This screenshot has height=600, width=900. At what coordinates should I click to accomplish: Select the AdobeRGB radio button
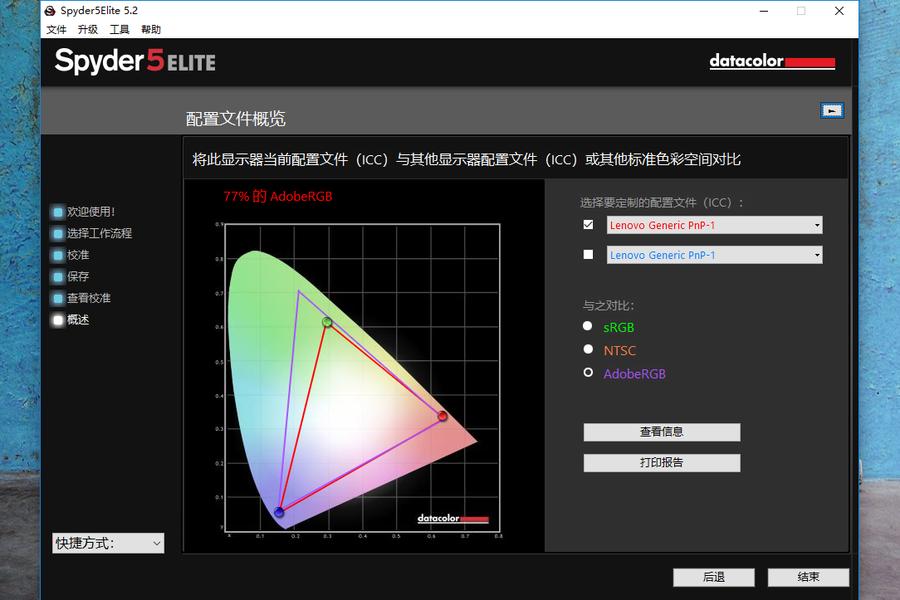point(588,373)
